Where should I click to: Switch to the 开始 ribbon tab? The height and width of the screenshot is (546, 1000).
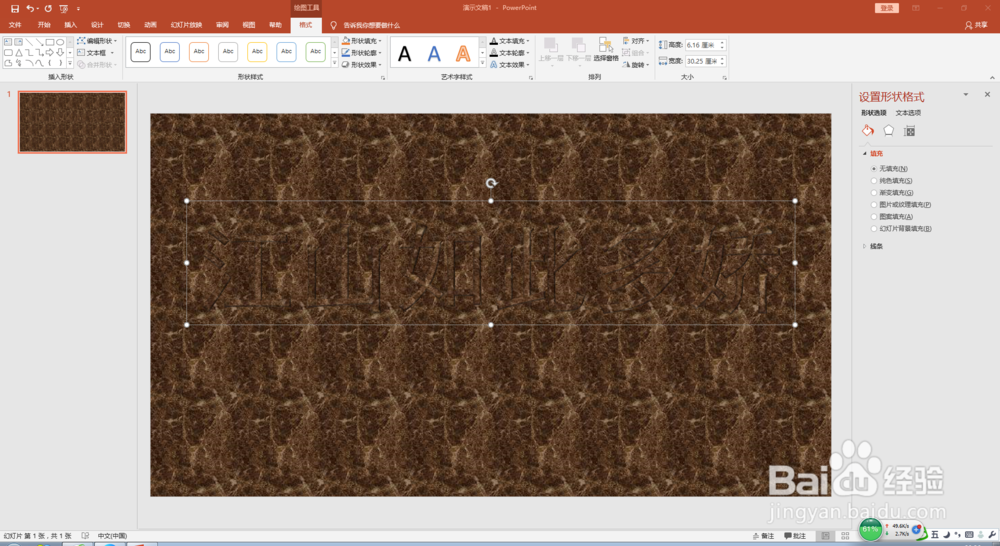point(43,25)
